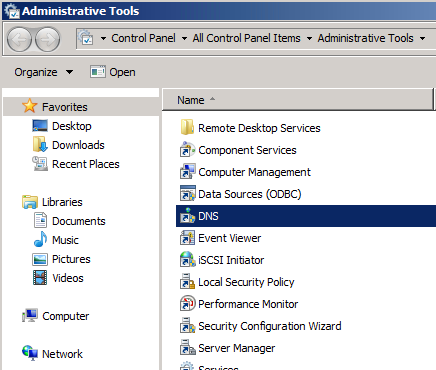Screen dimensions: 436x370
Task: Click the Music note icon
Action: pyautogui.click(x=40, y=239)
